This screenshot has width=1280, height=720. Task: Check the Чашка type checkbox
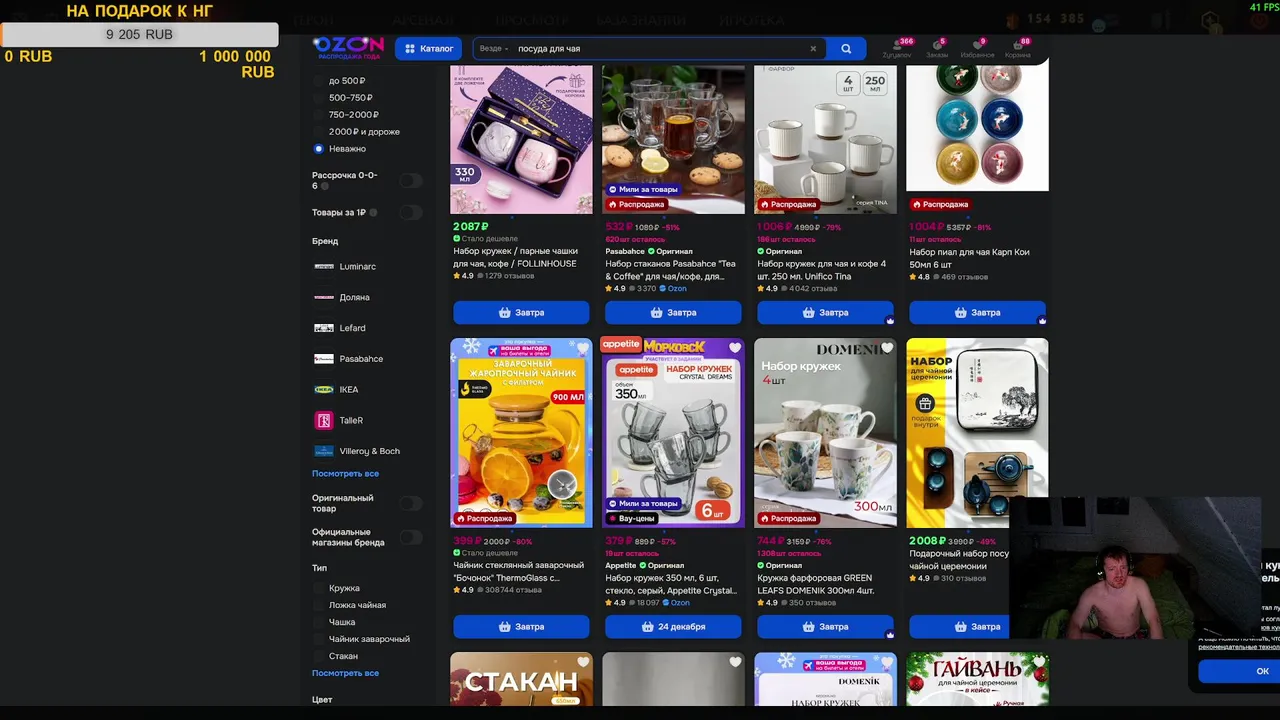tap(319, 622)
